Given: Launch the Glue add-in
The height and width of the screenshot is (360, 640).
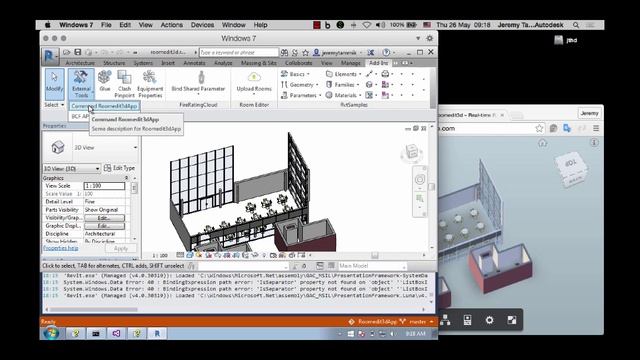Looking at the screenshot, I should tap(105, 81).
